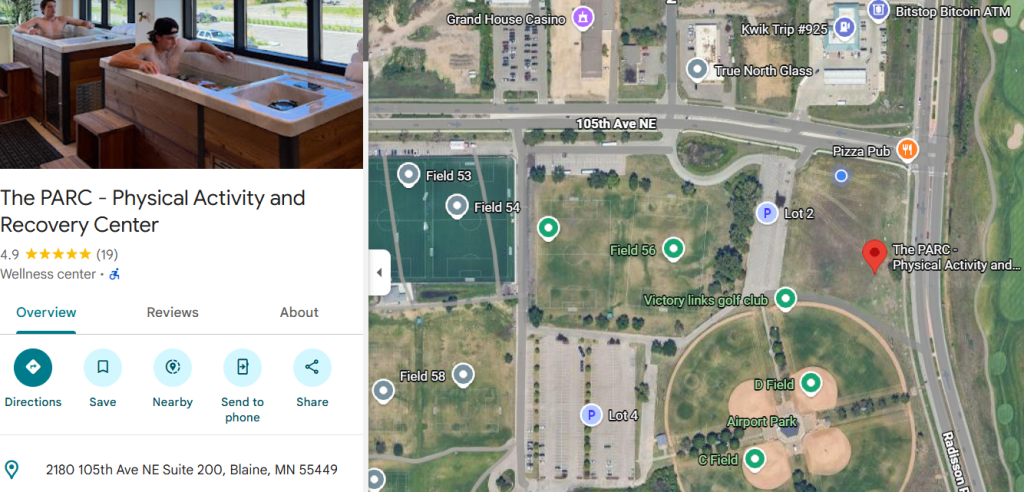Click the Directions icon button
1024x492 pixels.
[33, 368]
